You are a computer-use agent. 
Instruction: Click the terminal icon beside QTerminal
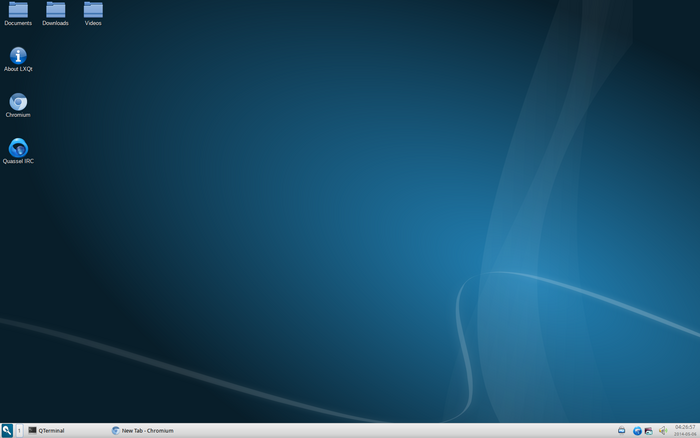point(32,430)
